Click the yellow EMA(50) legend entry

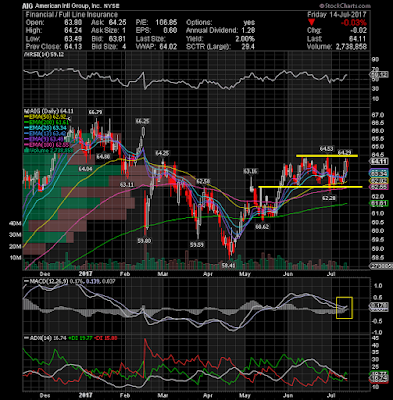pyautogui.click(x=46, y=117)
